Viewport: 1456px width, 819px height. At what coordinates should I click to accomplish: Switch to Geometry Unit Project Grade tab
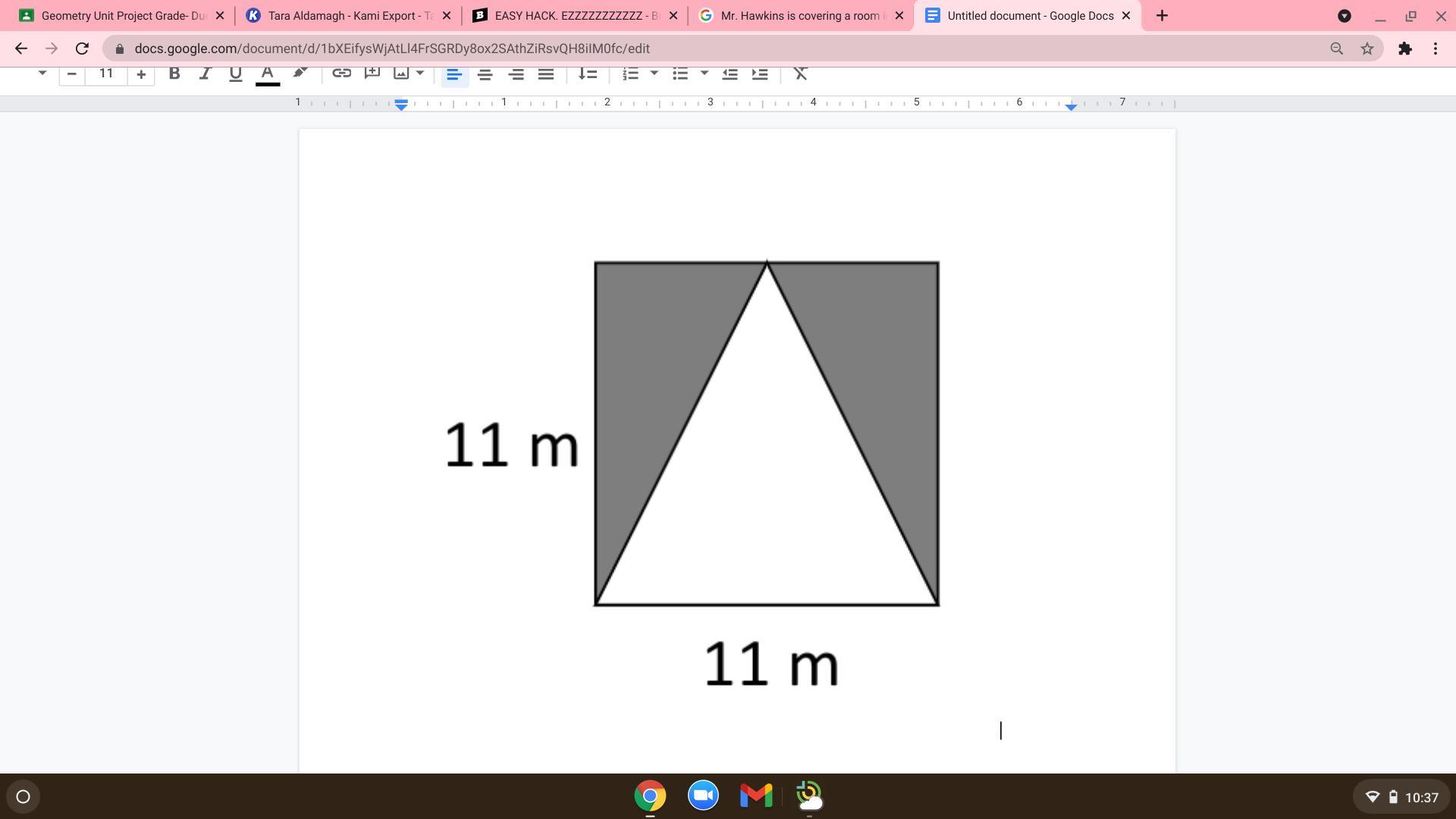click(114, 15)
